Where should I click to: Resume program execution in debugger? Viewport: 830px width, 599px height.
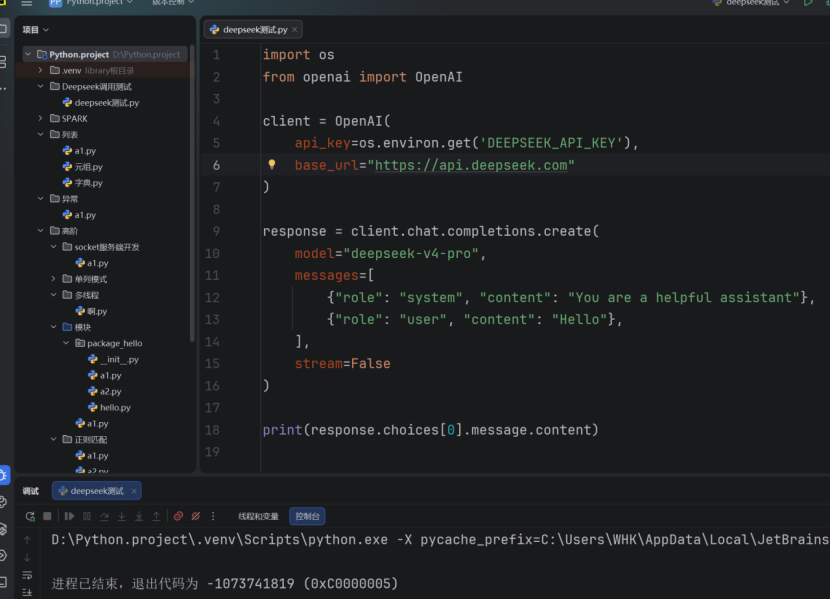click(69, 516)
